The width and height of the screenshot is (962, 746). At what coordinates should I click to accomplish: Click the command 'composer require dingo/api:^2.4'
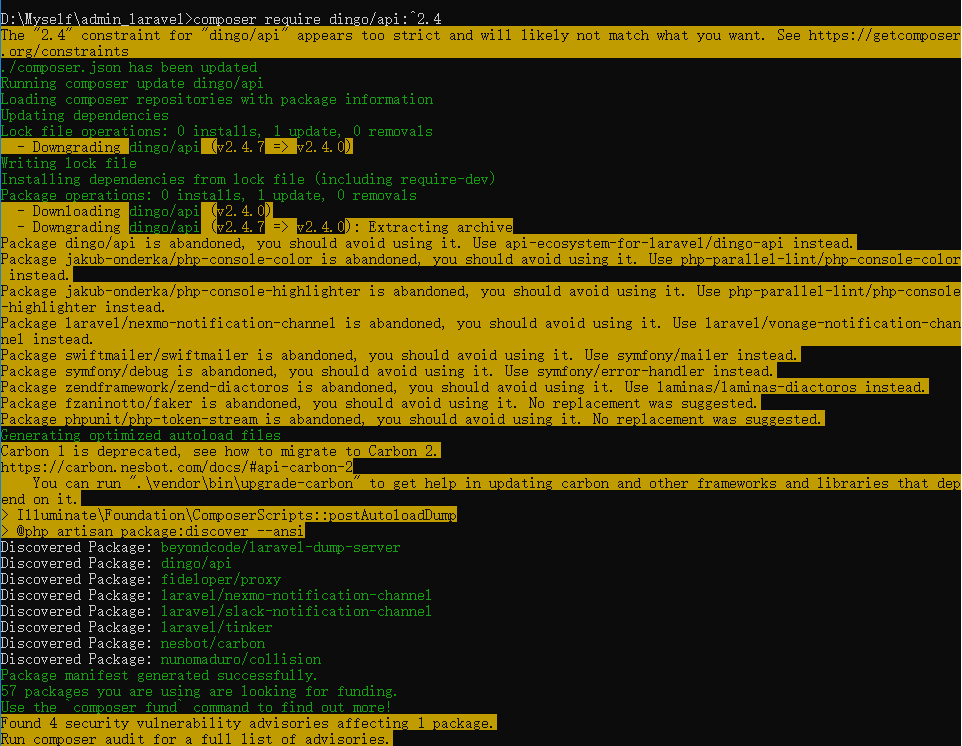[317, 19]
